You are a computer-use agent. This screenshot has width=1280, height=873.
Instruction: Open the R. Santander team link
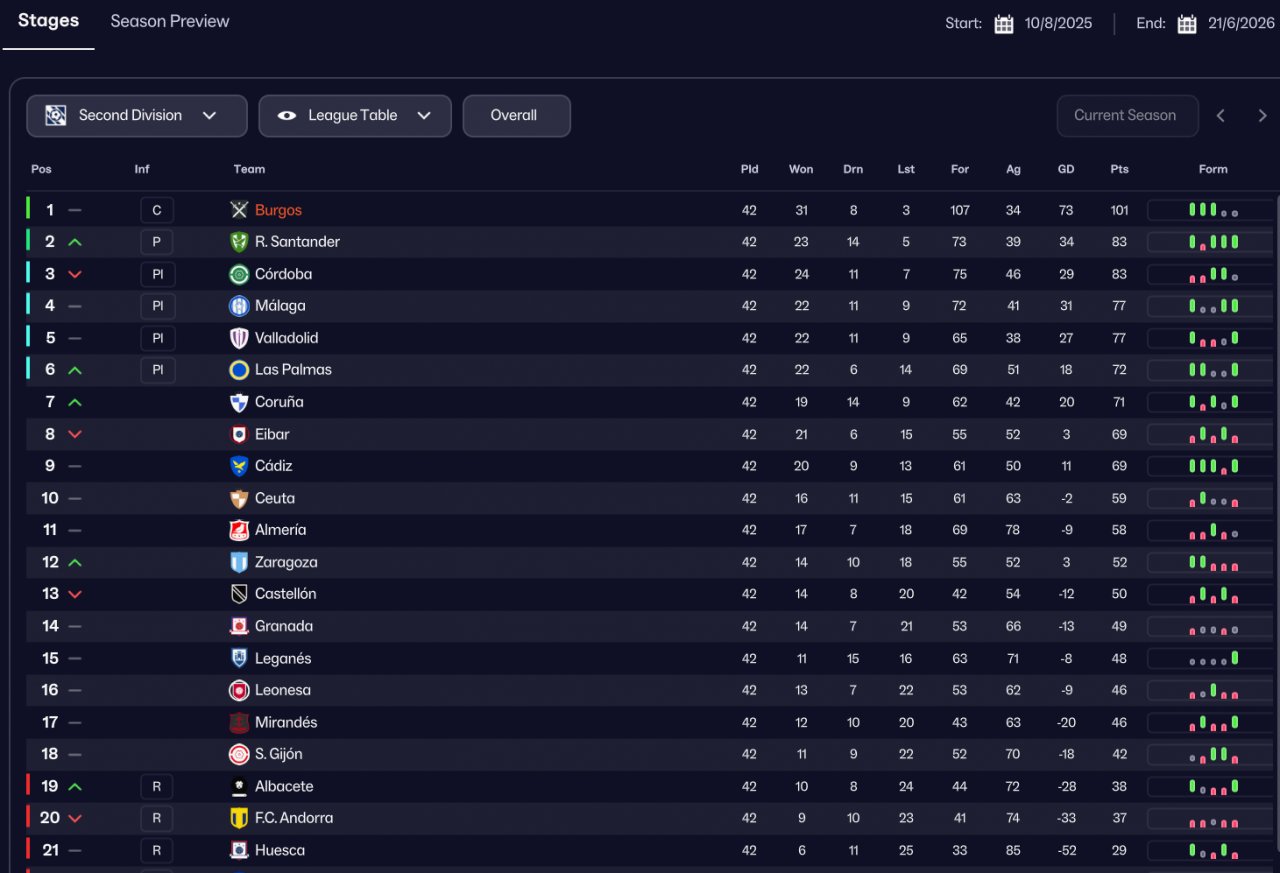(x=297, y=242)
